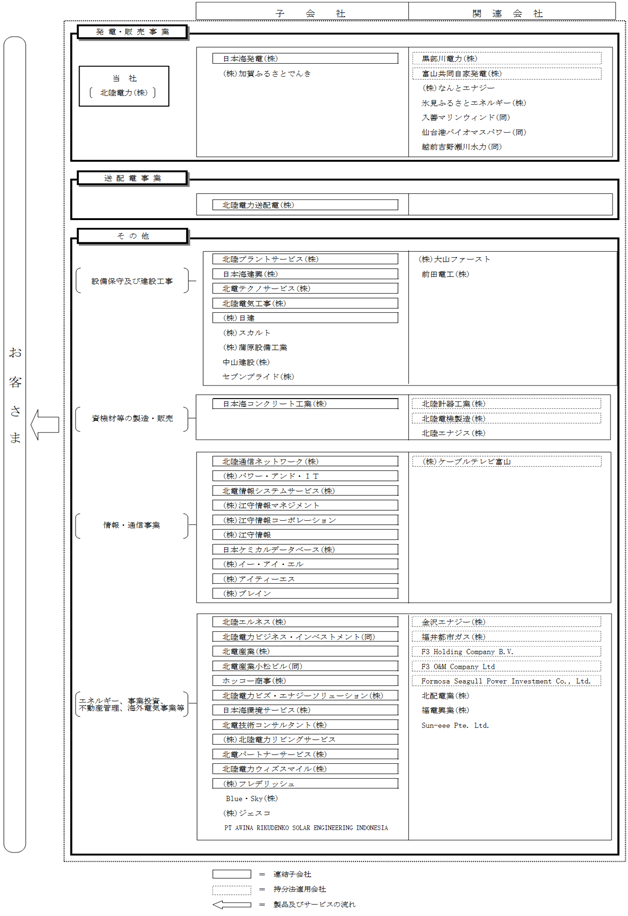
Task: Select 福井都市ガス(株) dotted box
Action: point(506,637)
